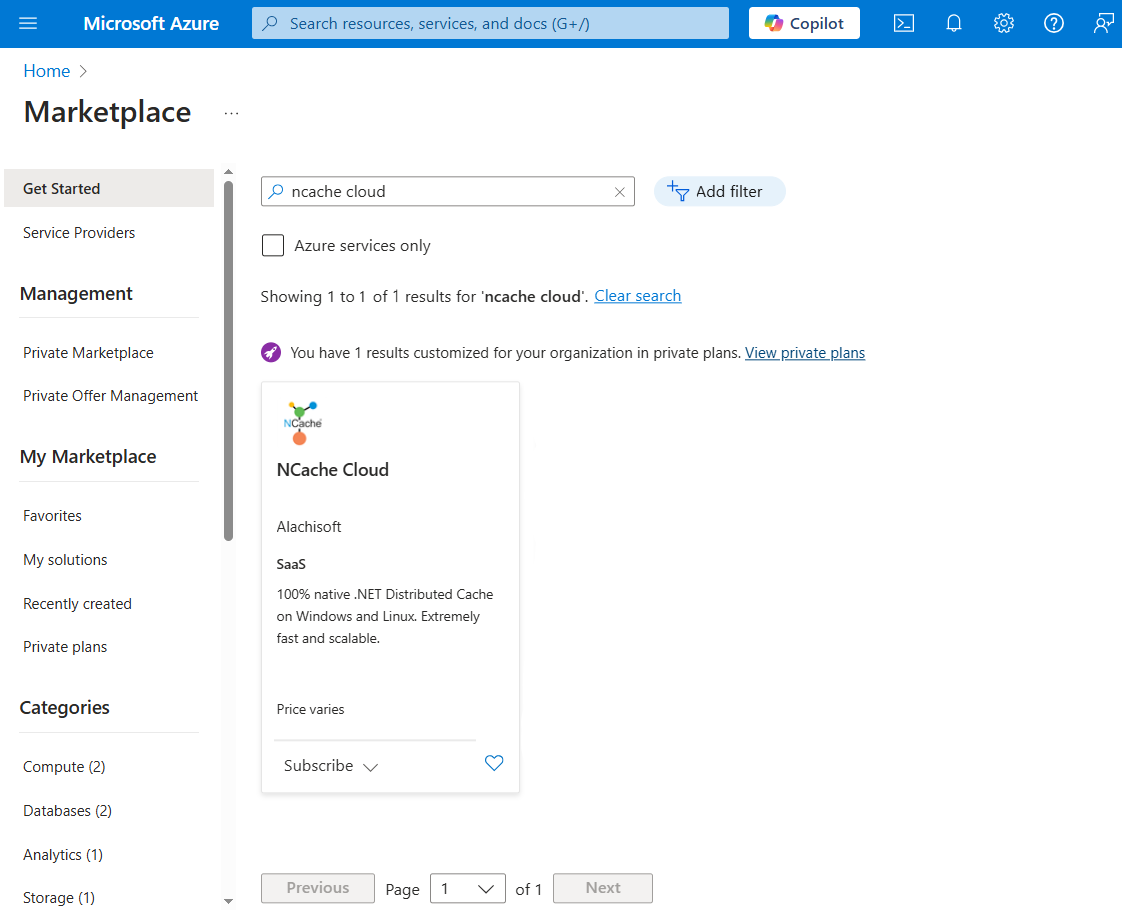Open the View private plans link

(x=805, y=353)
